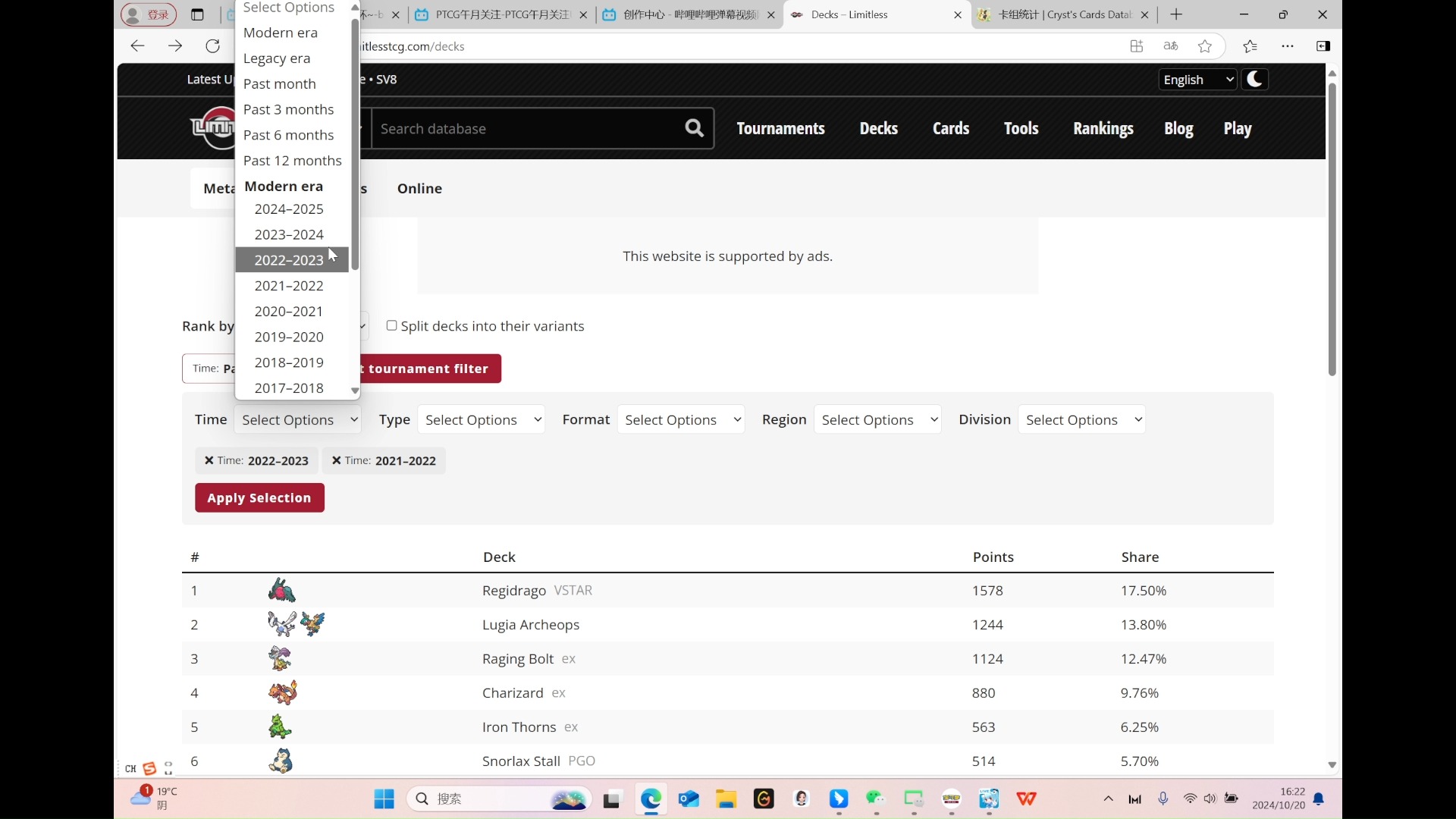
Task: Click the dropdown list scrollbar thumb
Action: pyautogui.click(x=354, y=144)
